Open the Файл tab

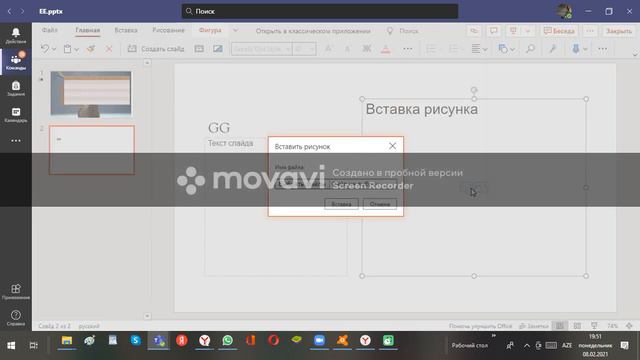click(49, 30)
